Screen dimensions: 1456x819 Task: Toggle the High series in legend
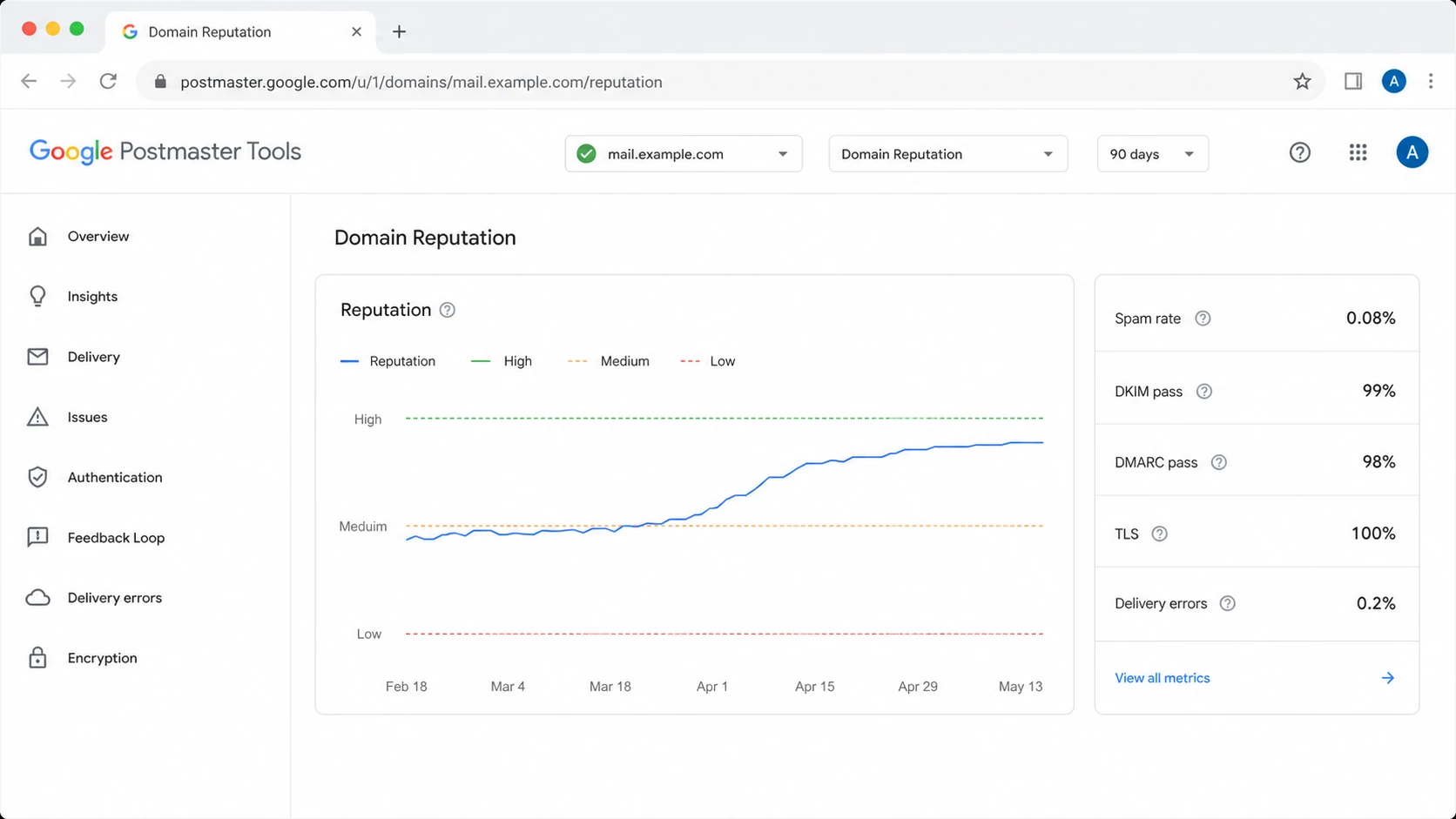point(501,361)
